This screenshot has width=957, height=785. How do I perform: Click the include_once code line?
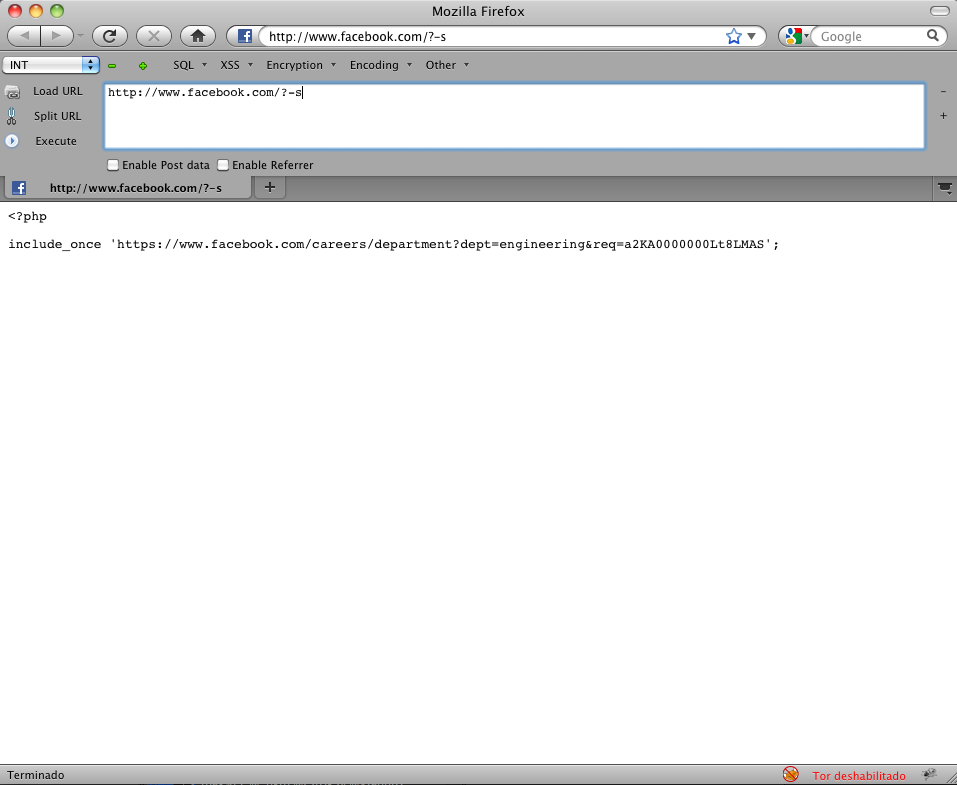394,244
